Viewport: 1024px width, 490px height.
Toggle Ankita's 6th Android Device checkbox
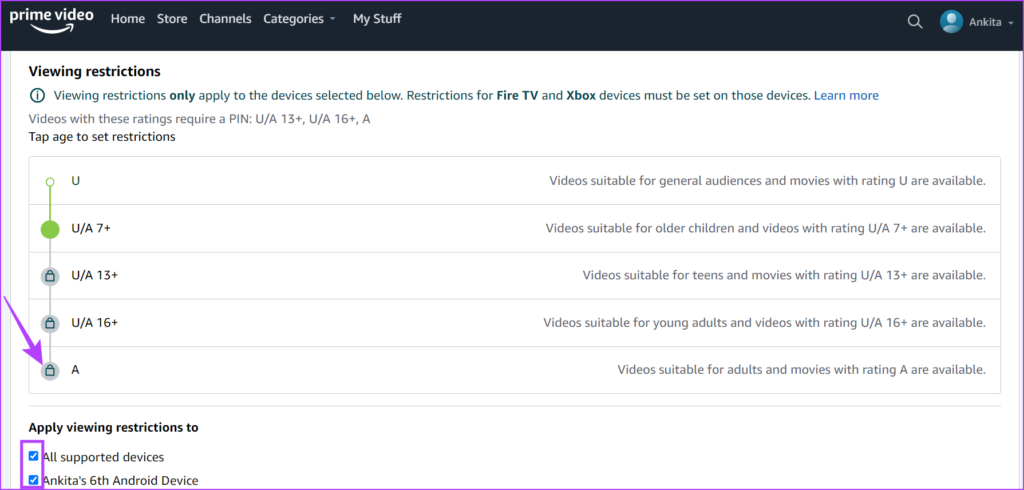click(x=34, y=480)
